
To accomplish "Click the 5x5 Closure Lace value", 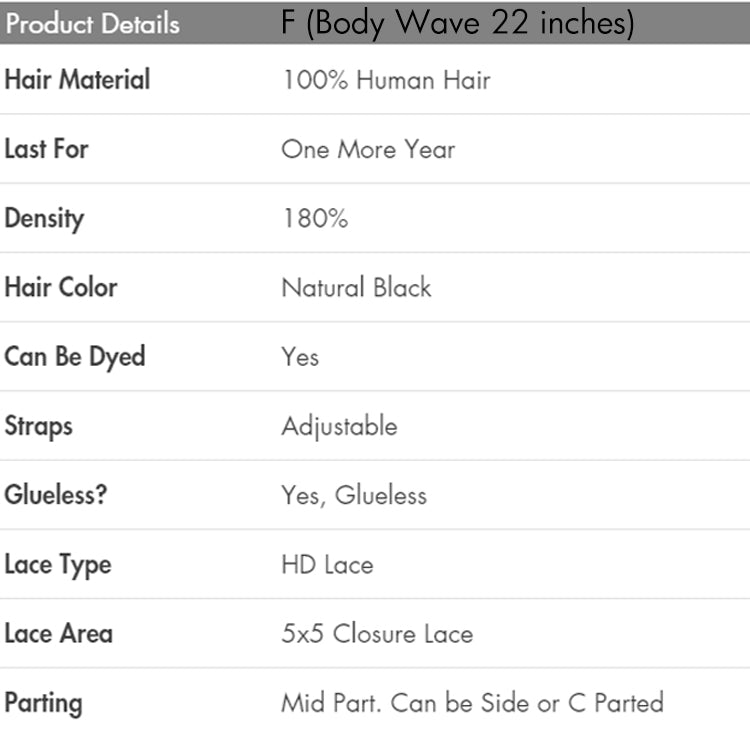I will pos(377,634).
